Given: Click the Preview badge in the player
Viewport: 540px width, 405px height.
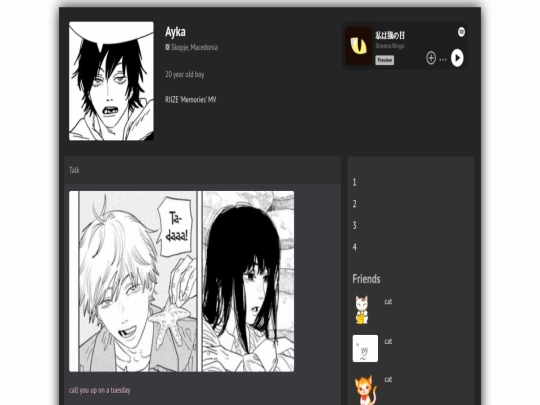Looking at the screenshot, I should pyautogui.click(x=384, y=60).
